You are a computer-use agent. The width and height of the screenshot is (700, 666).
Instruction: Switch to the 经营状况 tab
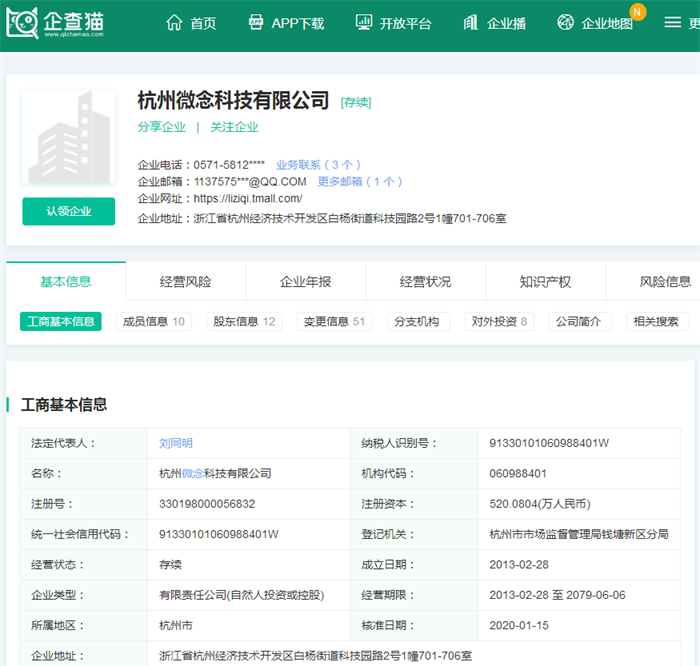click(x=426, y=281)
